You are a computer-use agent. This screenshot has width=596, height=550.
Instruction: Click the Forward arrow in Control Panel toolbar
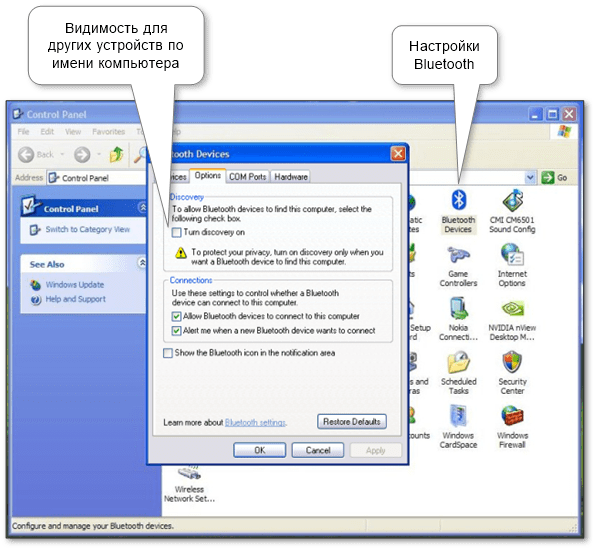click(x=82, y=155)
